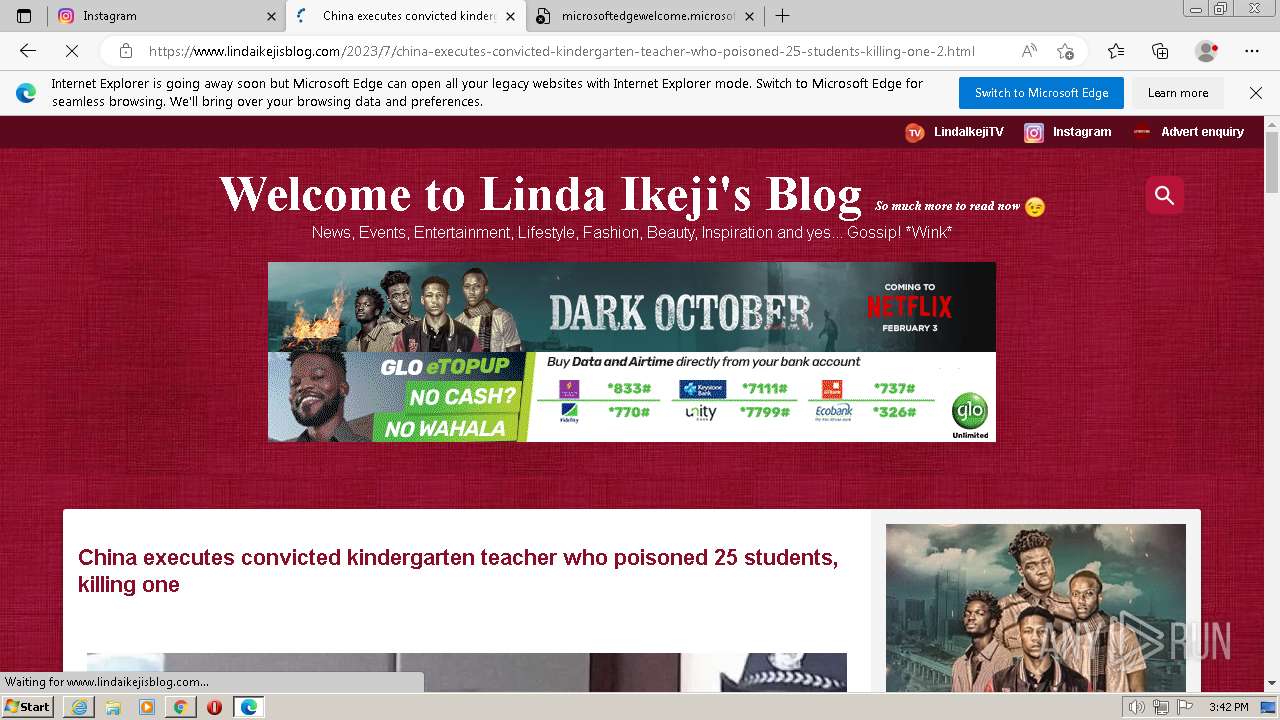The image size is (1280, 720).
Task: View site information lock icon
Action: 125,51
